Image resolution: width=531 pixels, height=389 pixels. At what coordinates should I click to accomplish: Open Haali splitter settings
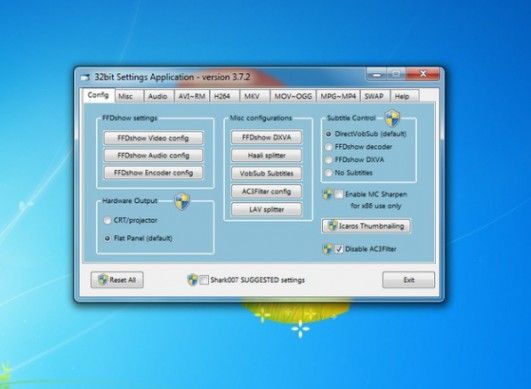pos(267,155)
